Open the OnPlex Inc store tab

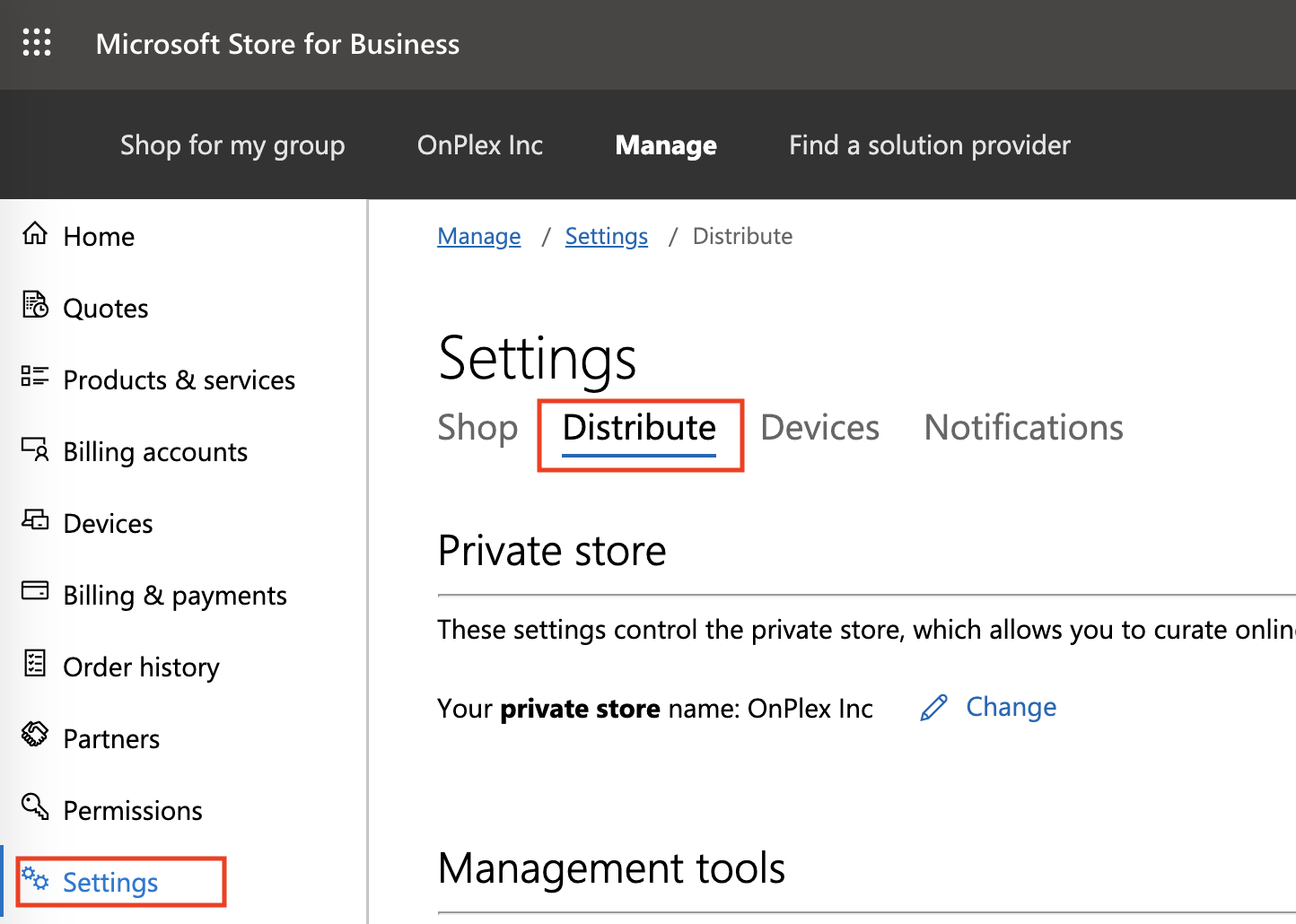pyautogui.click(x=480, y=145)
